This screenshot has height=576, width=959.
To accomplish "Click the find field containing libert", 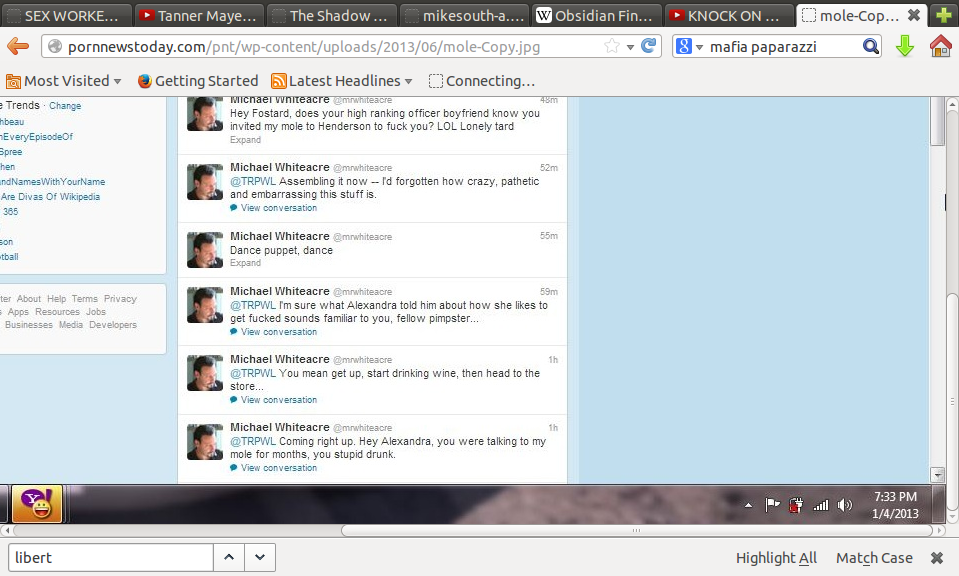I will [111, 558].
